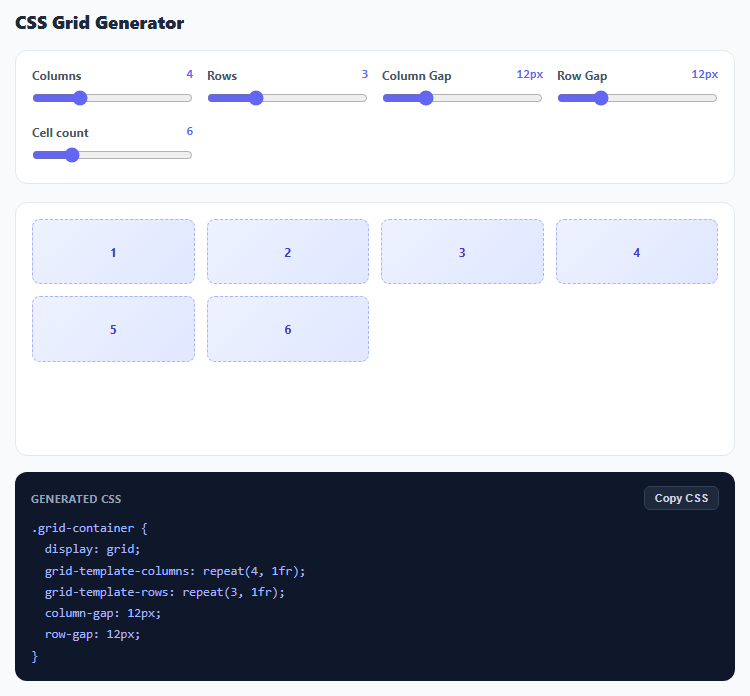Image resolution: width=750 pixels, height=696 pixels.
Task: Click the 'grid-template-columns: repeat(4, 1fr);' line
Action: point(175,571)
